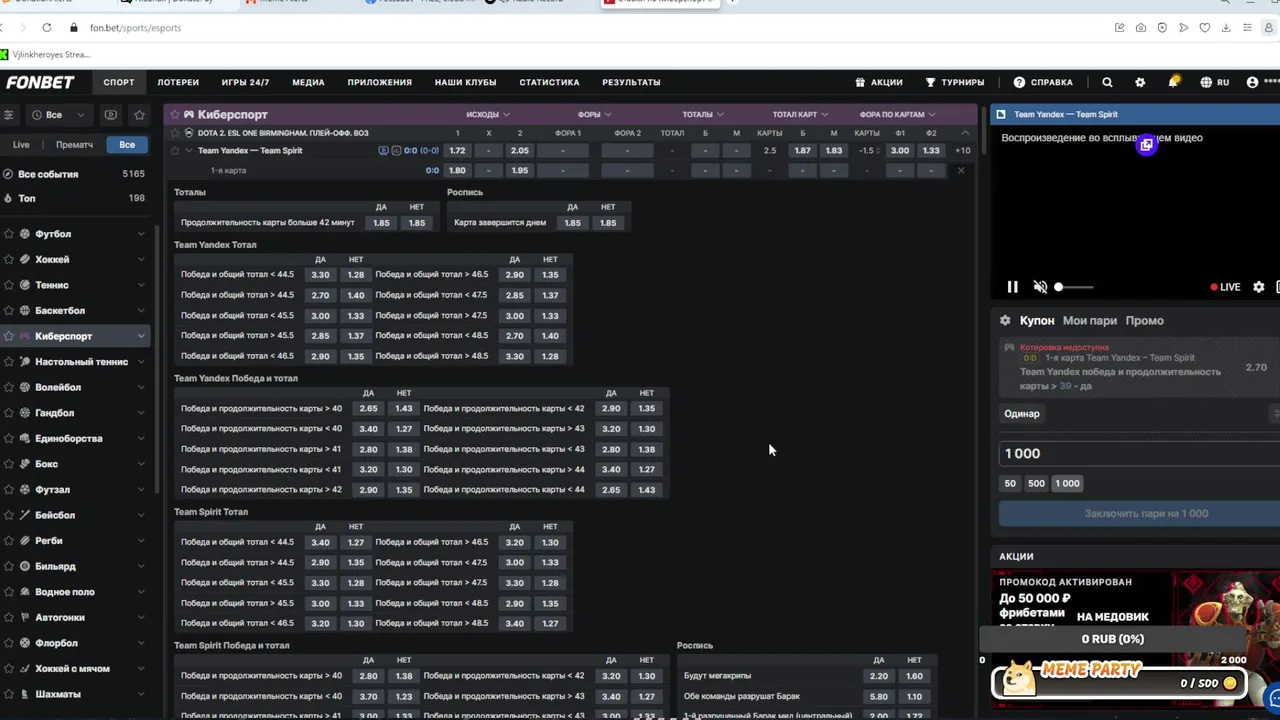Collapse tournament markets with up chevron
1280x720 pixels.
coord(965,133)
